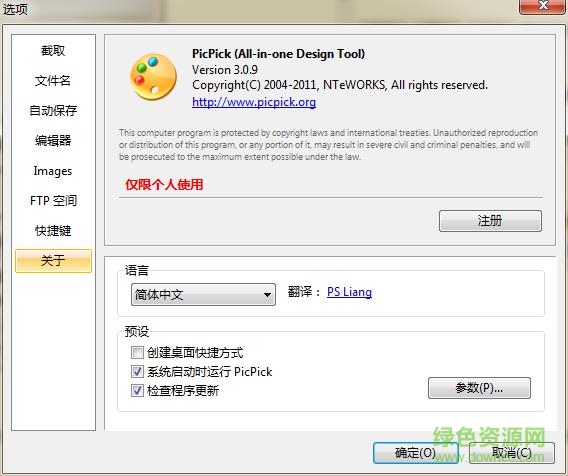Click the red 仅限个人使用 notice
The width and height of the screenshot is (568, 476).
click(x=164, y=184)
